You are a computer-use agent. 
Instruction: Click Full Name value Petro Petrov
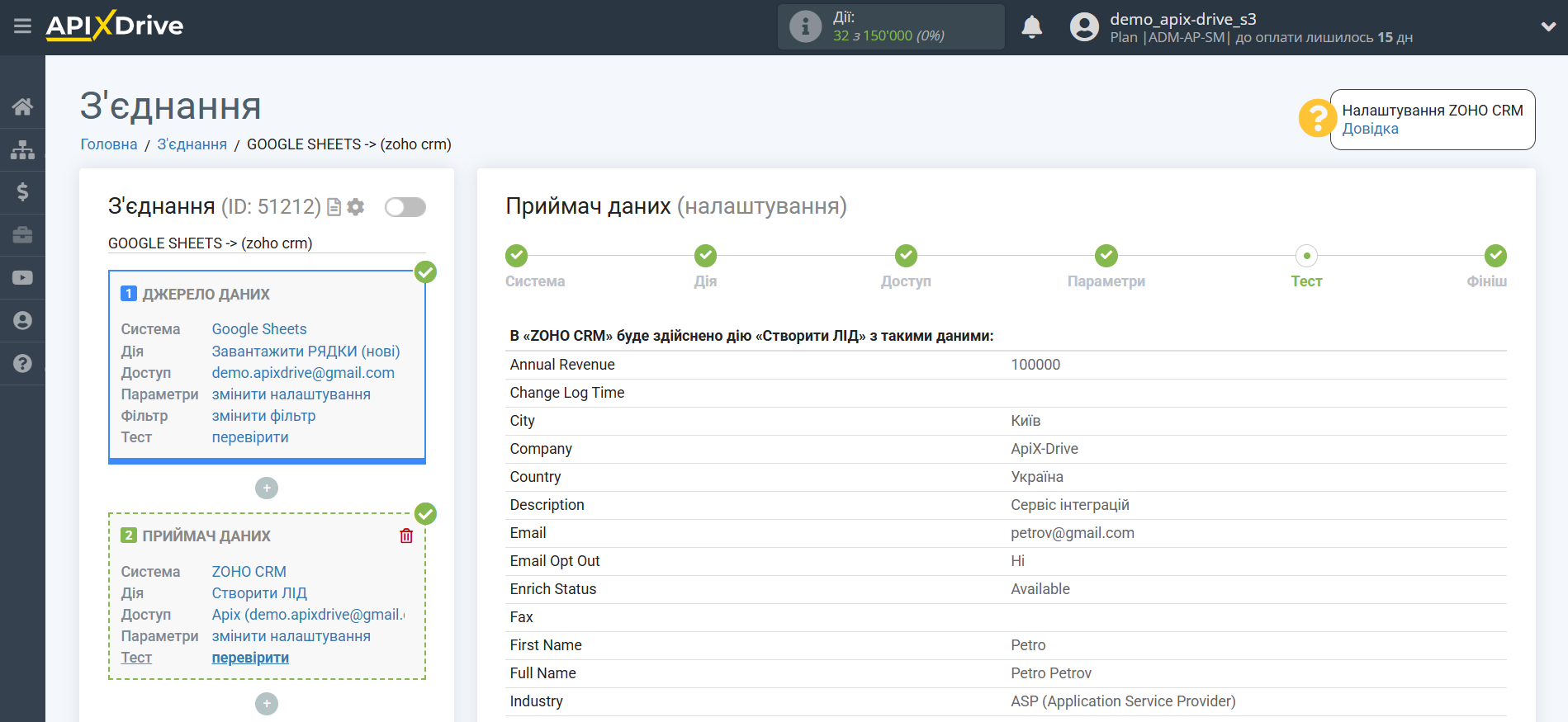point(1051,673)
